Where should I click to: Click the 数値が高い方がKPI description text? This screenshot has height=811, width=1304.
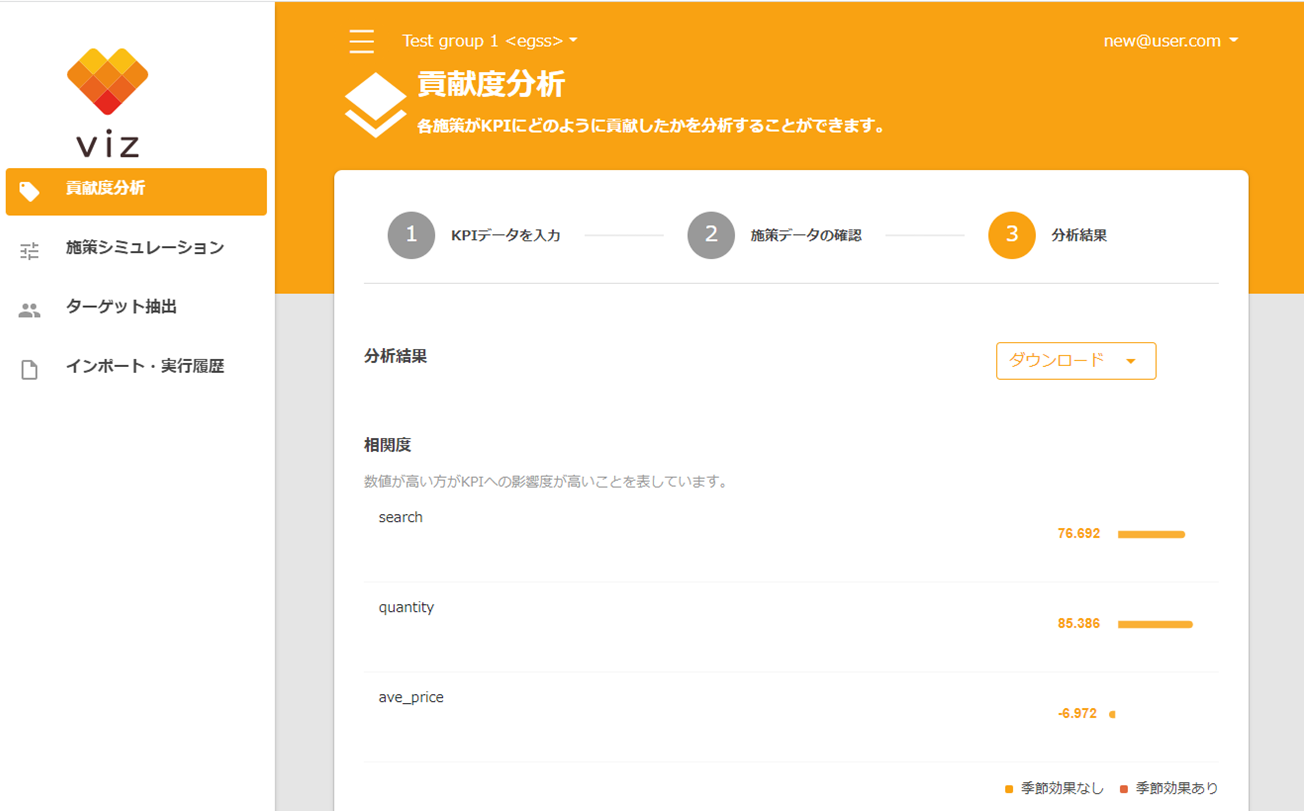coord(546,482)
